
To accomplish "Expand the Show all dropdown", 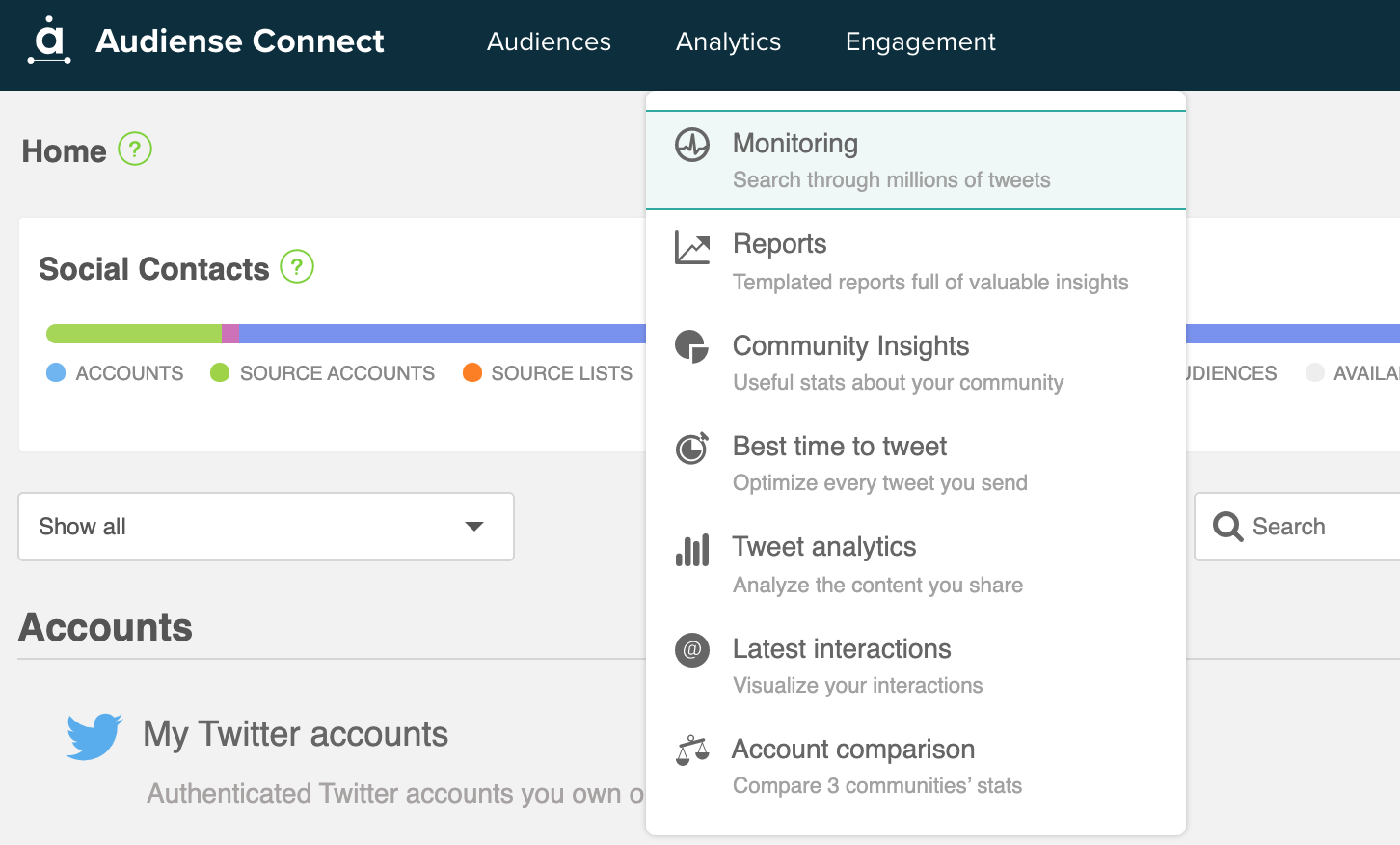I will click(x=266, y=527).
